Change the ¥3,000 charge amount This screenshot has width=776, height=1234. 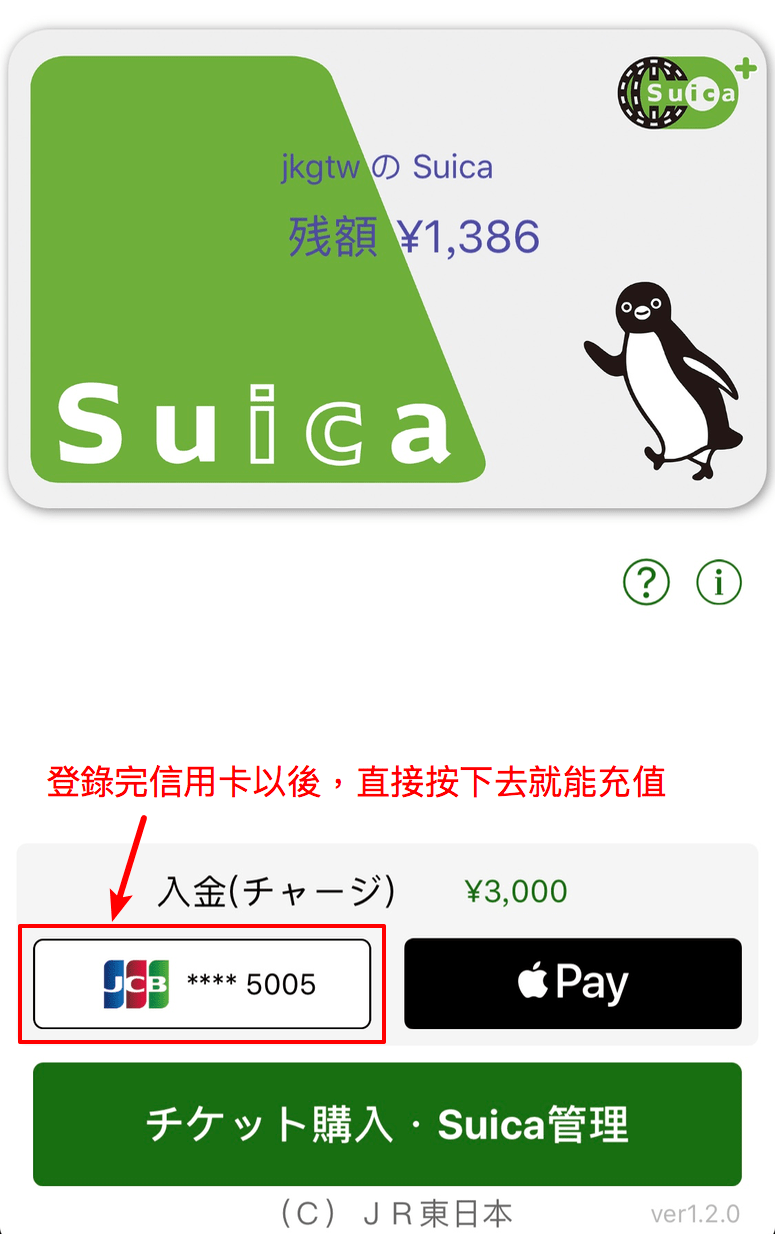516,891
